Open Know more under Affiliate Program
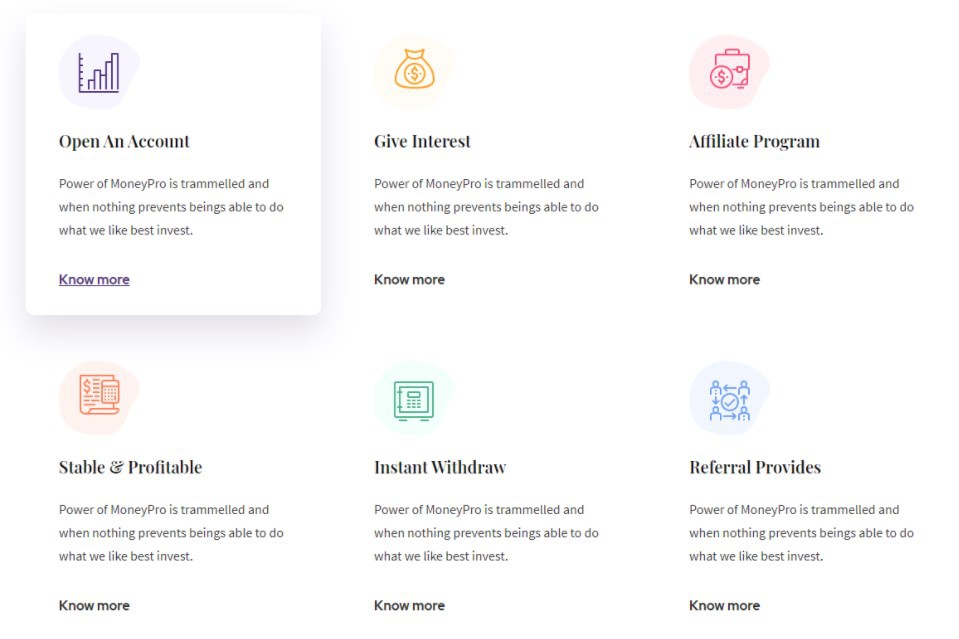This screenshot has height=639, width=959. (x=724, y=280)
